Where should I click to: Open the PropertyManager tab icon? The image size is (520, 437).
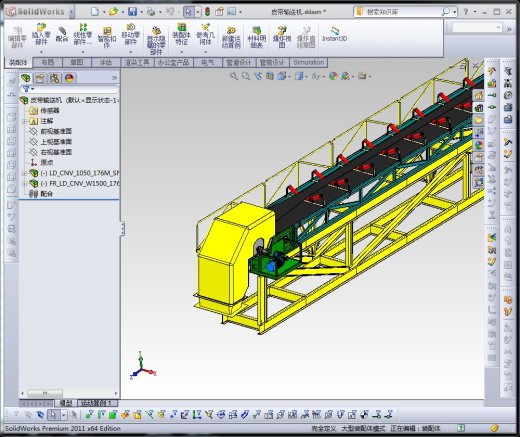click(x=40, y=78)
